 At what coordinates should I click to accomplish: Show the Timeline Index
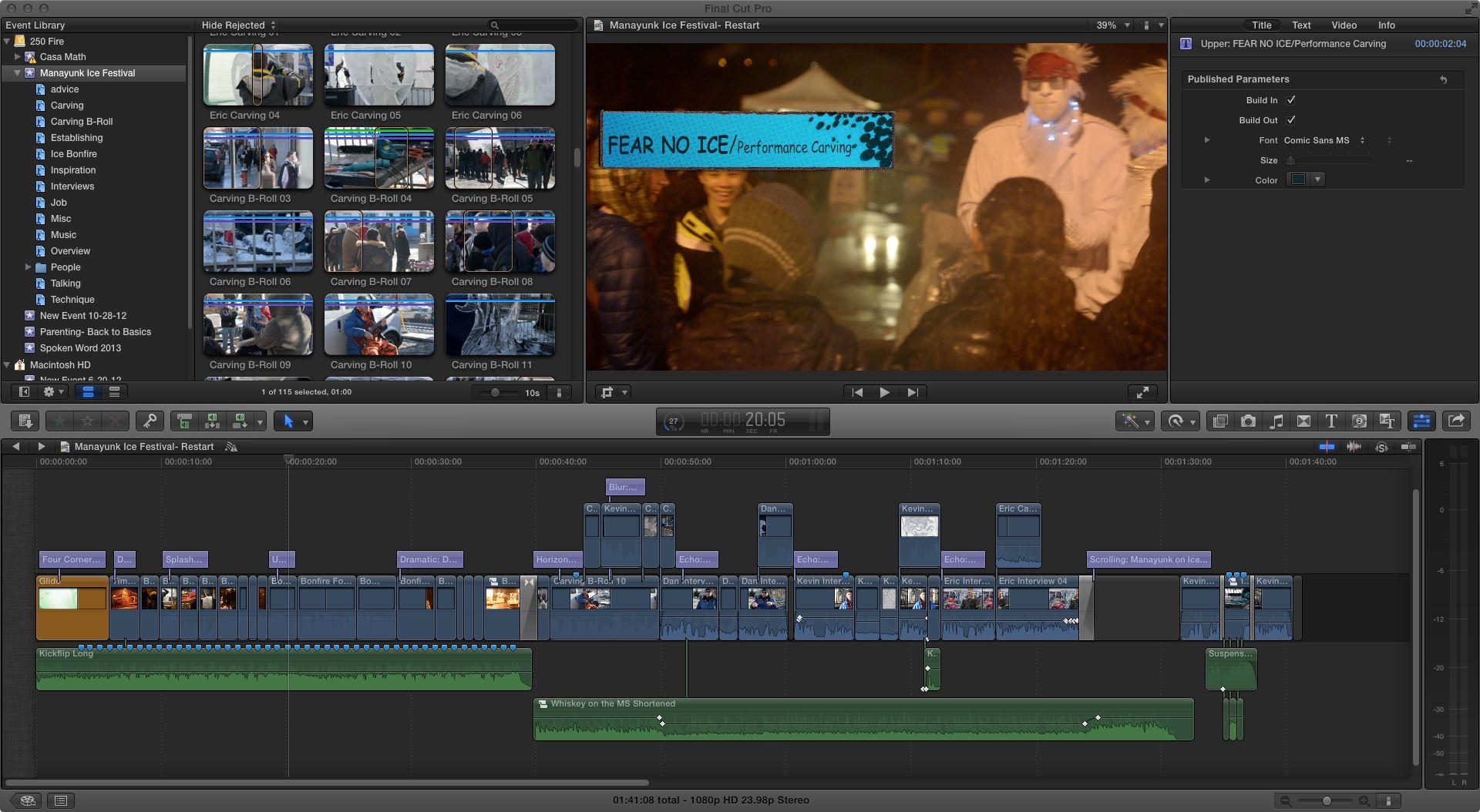pos(61,800)
